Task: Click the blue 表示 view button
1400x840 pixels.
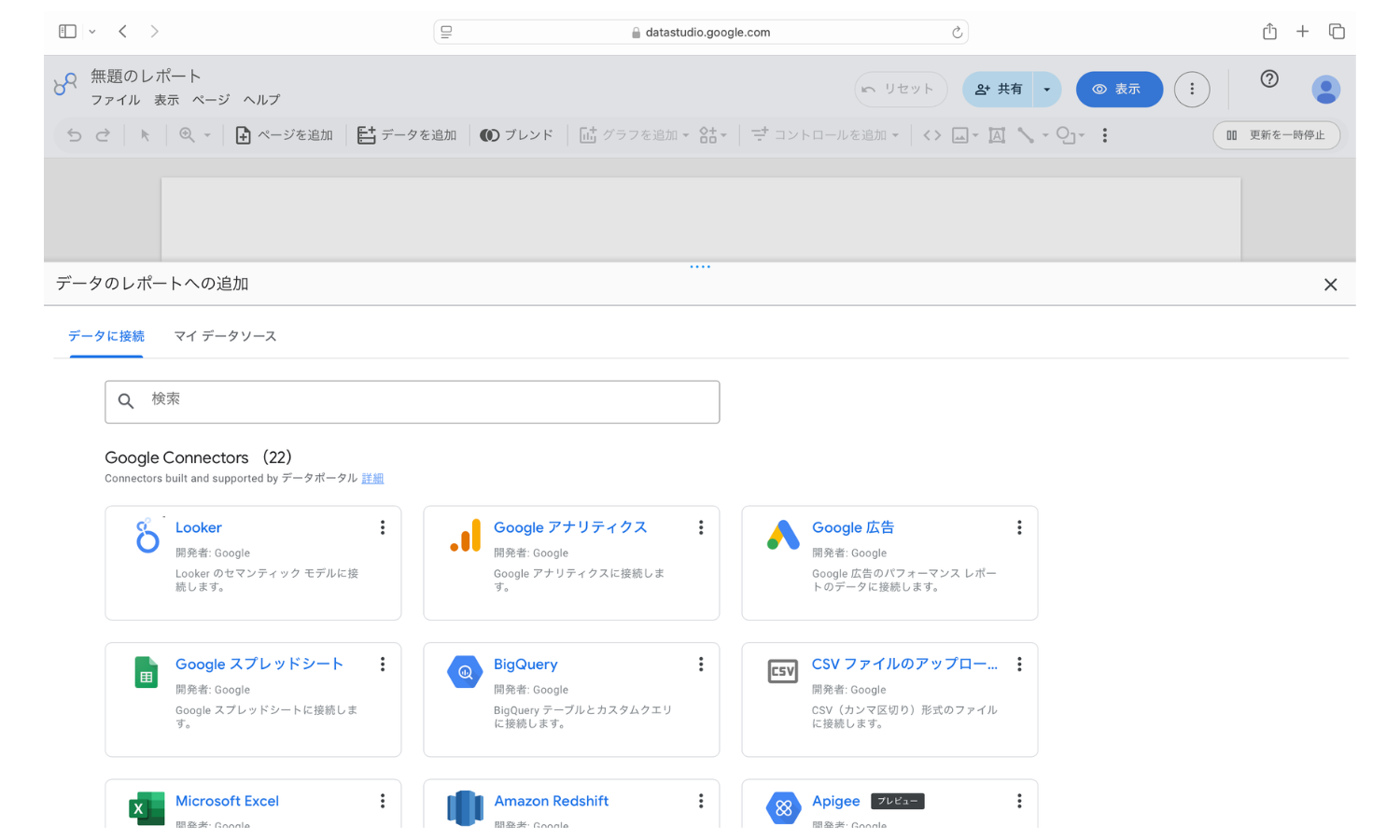Action: click(1119, 90)
